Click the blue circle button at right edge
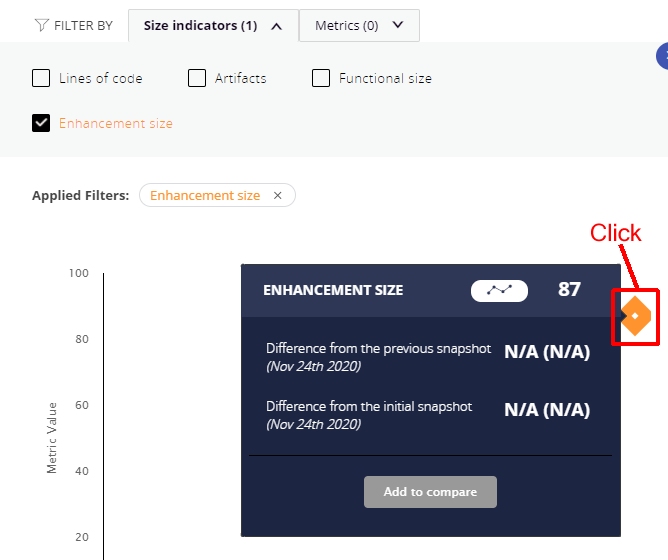Viewport: 668px width, 560px height. click(662, 56)
